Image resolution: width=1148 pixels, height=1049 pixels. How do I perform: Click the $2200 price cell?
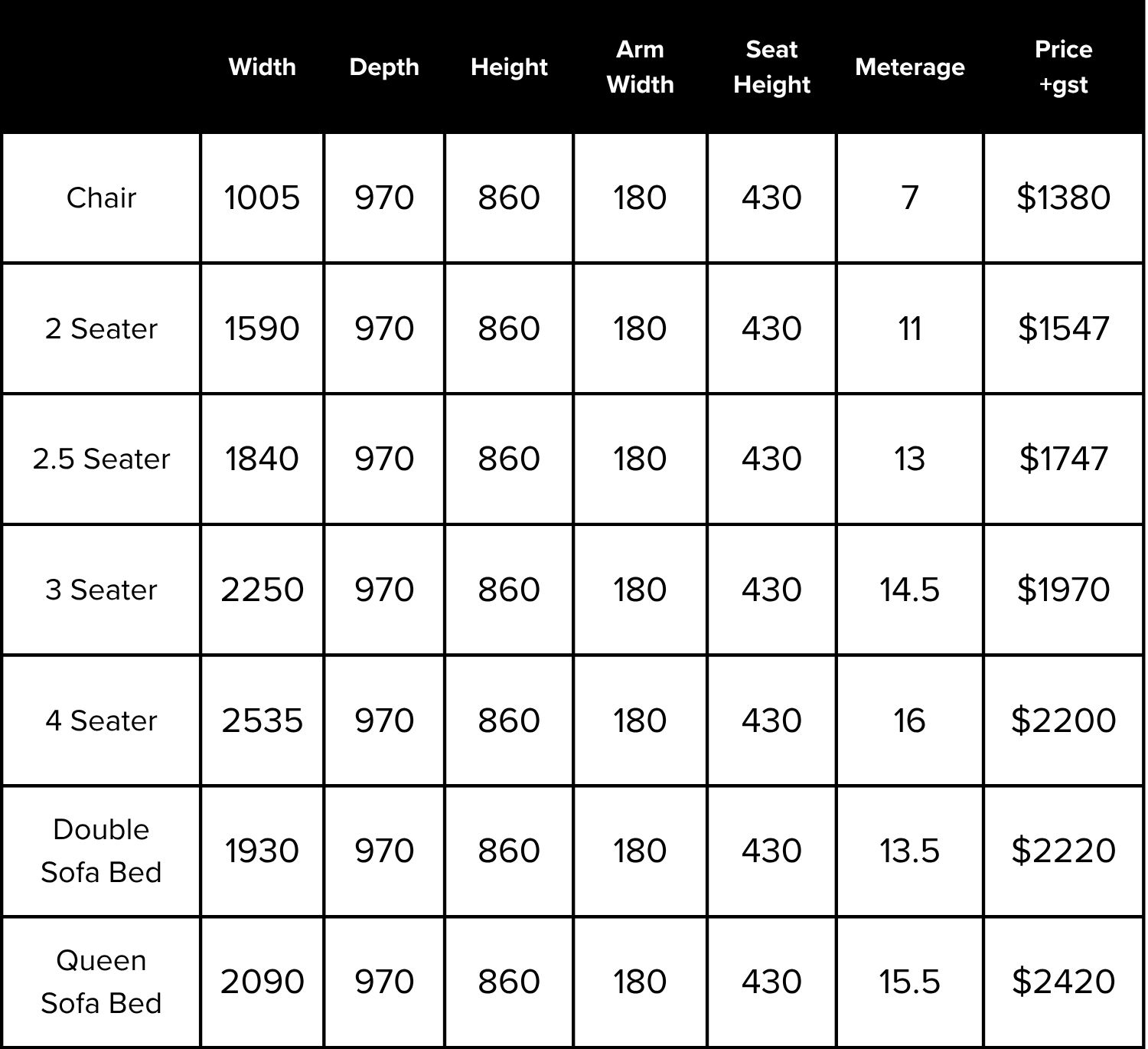coord(1063,721)
